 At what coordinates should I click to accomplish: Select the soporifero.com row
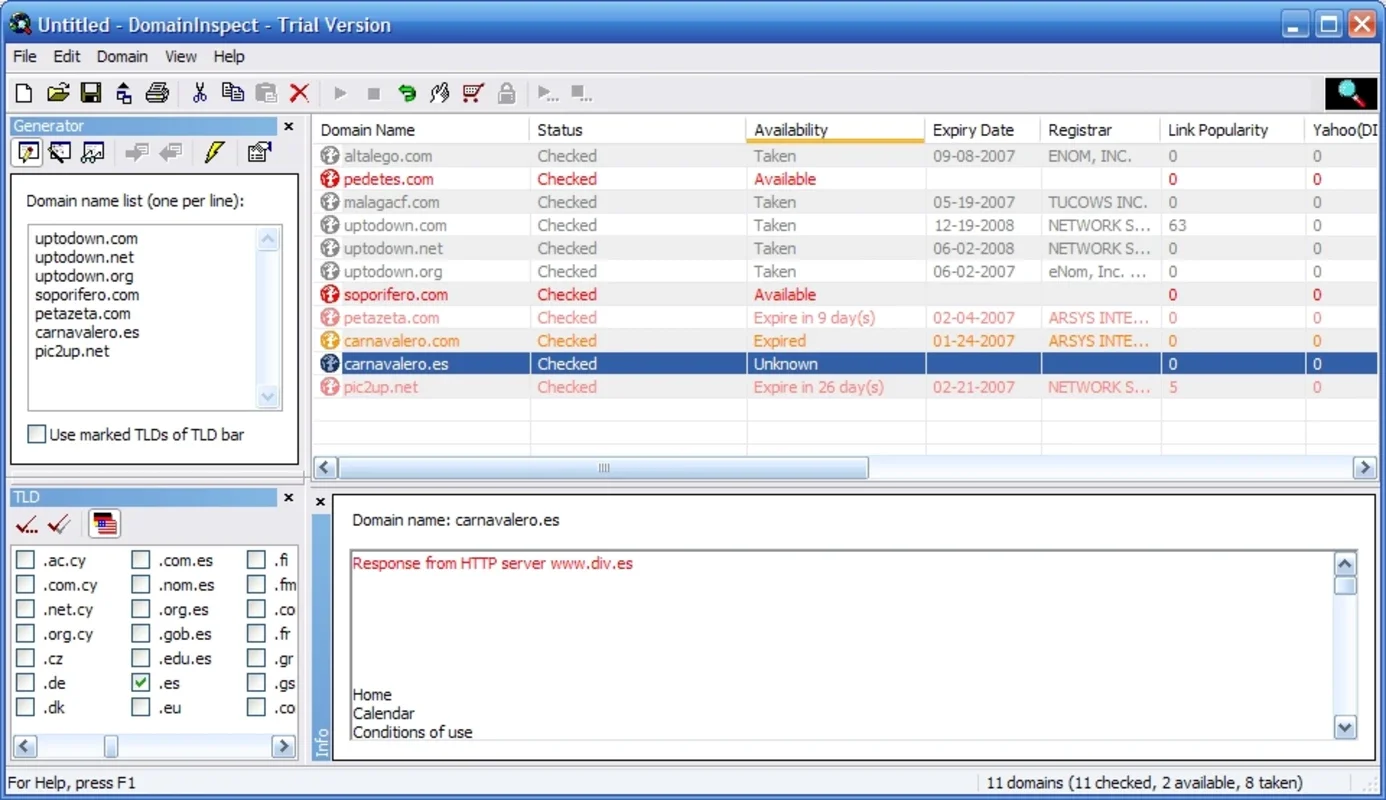845,295
